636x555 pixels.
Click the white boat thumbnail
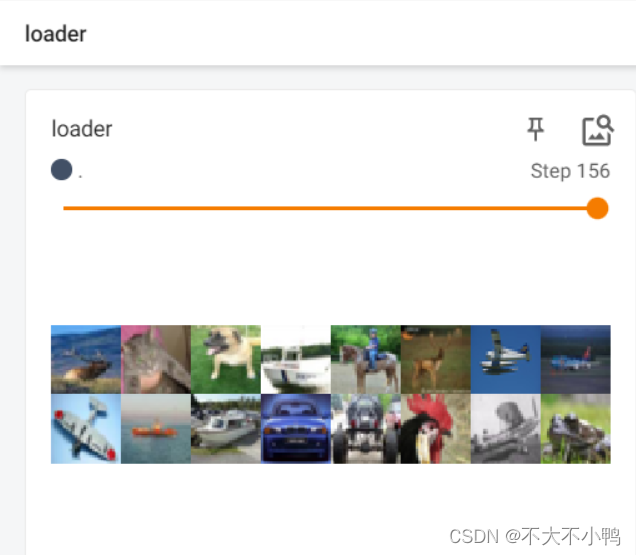(x=296, y=359)
